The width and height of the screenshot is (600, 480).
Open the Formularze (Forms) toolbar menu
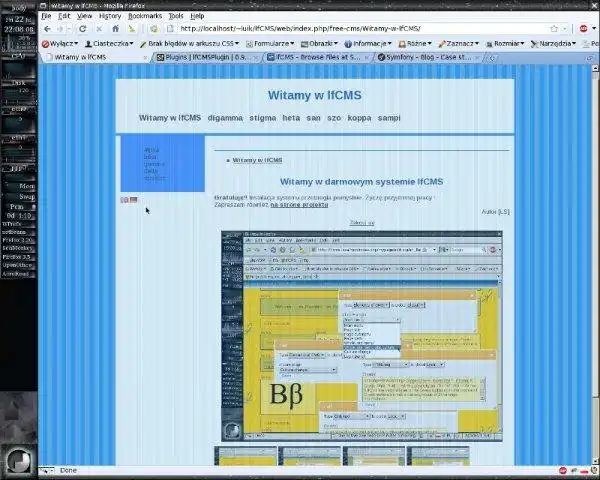pos(270,44)
